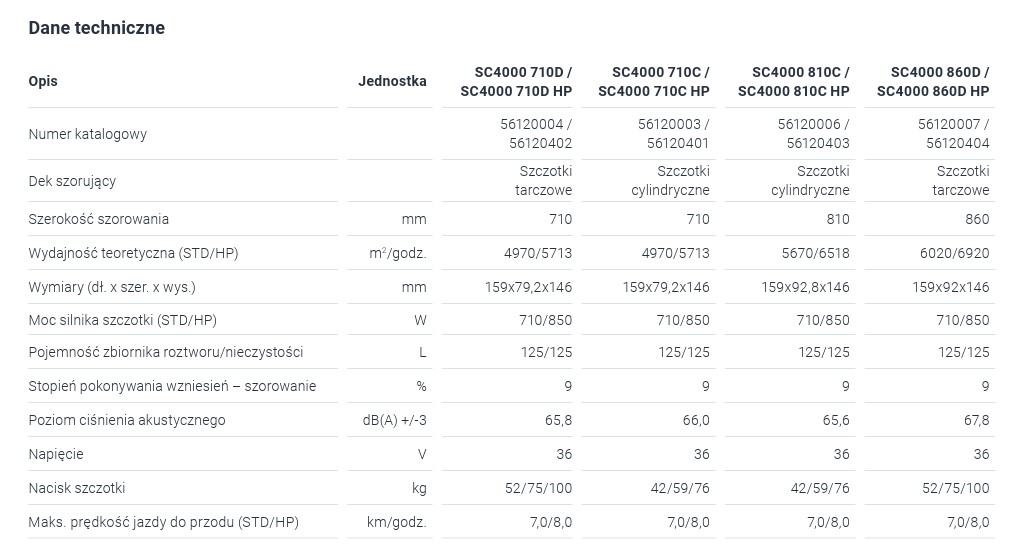The image size is (1034, 557).
Task: Select the SC4000 810C / 810C HP header
Action: pyautogui.click(x=794, y=81)
